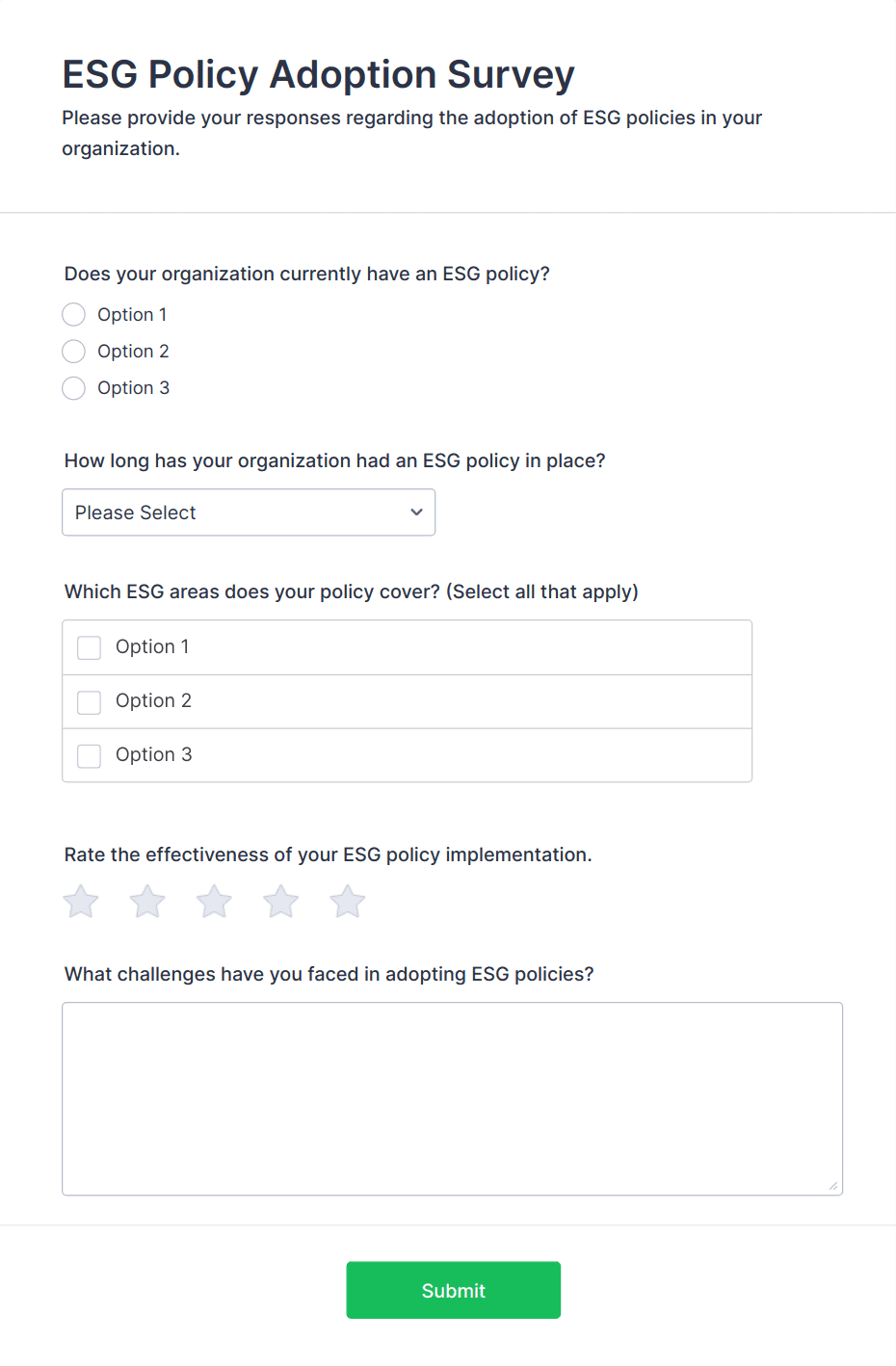896x1366 pixels.
Task: Click the Option 3 radio label text
Action: point(133,388)
